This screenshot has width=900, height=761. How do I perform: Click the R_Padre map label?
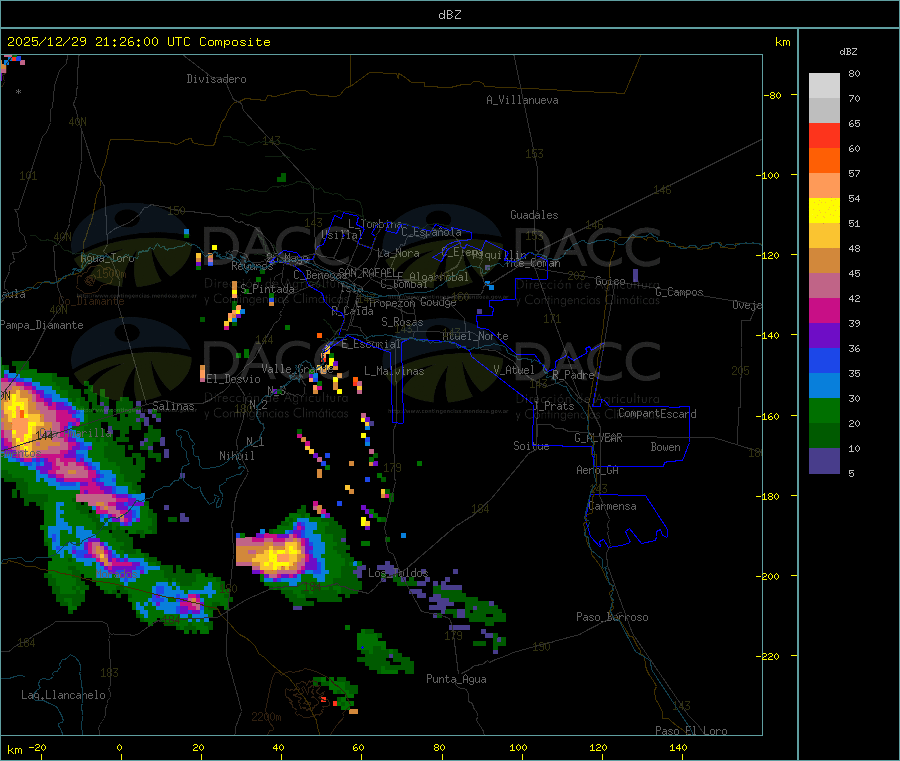[573, 375]
